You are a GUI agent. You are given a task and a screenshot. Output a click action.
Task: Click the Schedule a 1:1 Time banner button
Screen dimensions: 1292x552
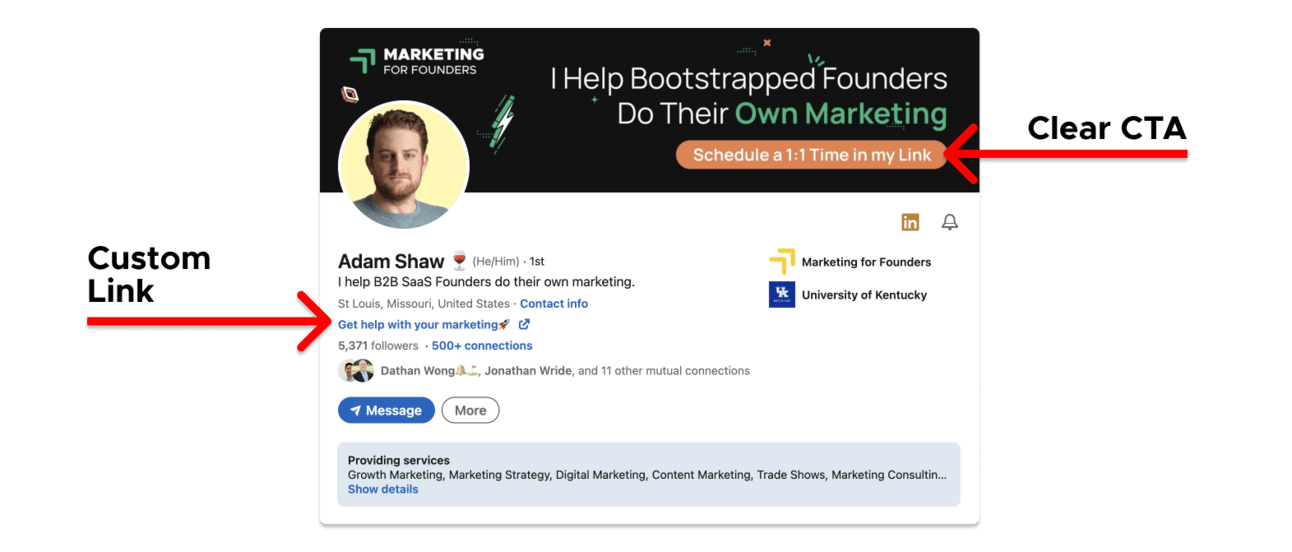[812, 155]
